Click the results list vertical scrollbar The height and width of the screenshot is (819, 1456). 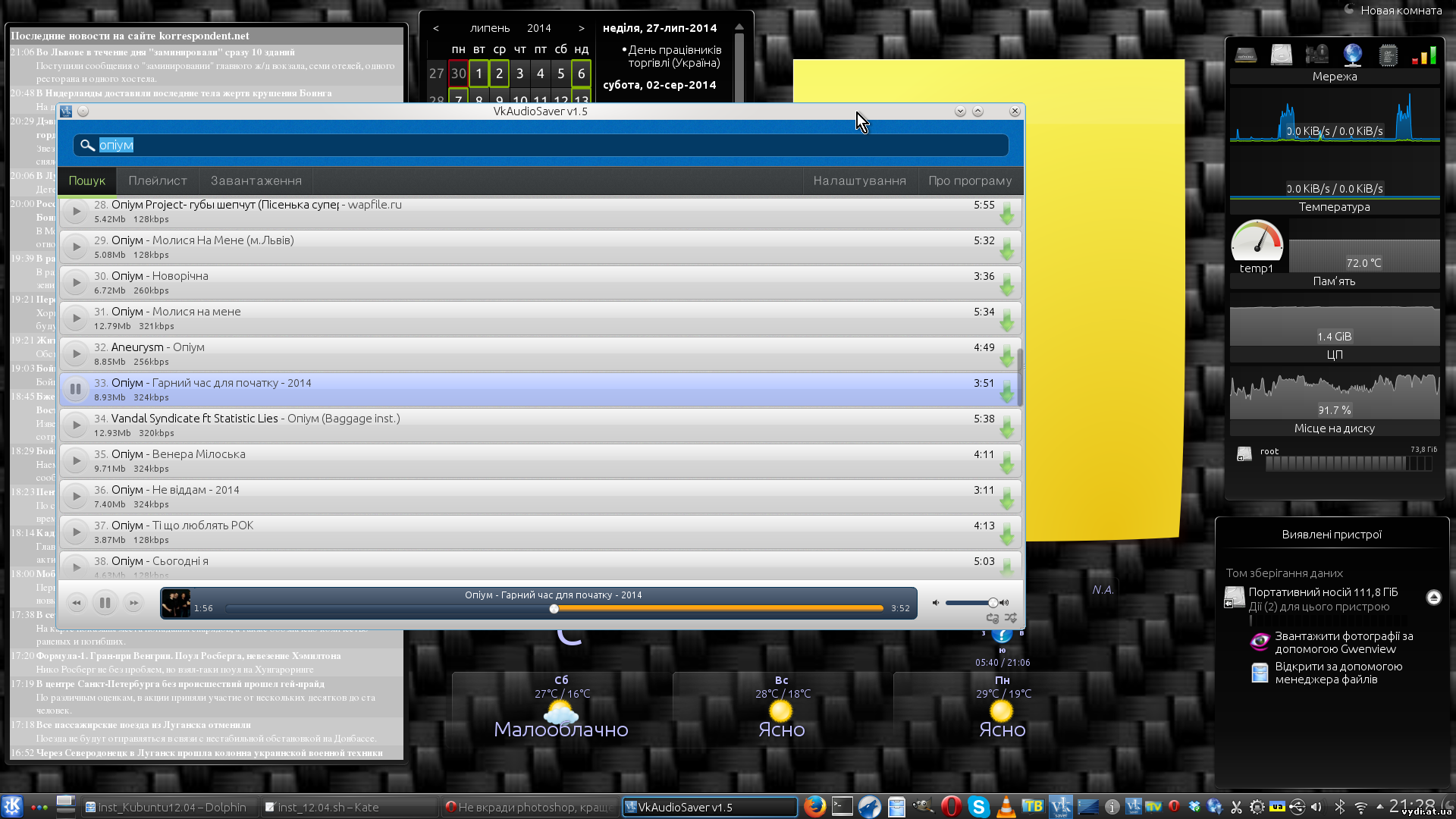coord(1020,378)
